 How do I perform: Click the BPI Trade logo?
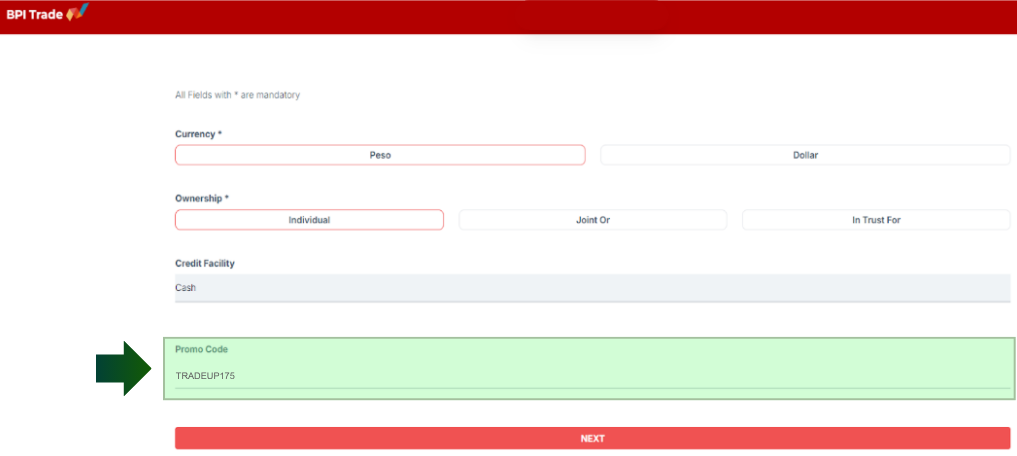(x=47, y=14)
